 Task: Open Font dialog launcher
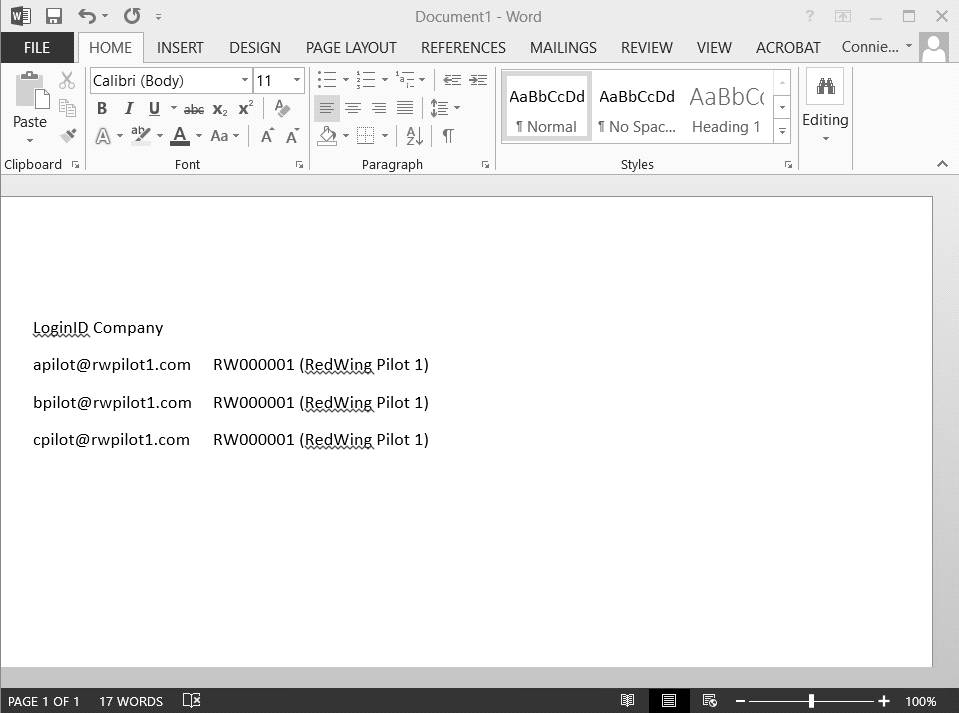300,164
